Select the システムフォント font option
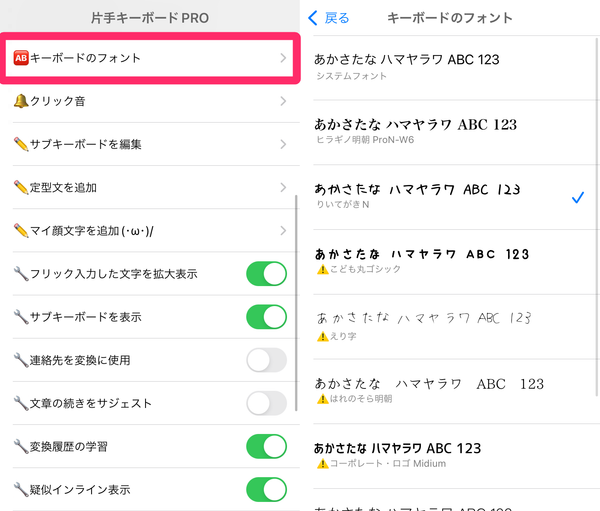Image resolution: width=600 pixels, height=511 pixels. (x=455, y=68)
